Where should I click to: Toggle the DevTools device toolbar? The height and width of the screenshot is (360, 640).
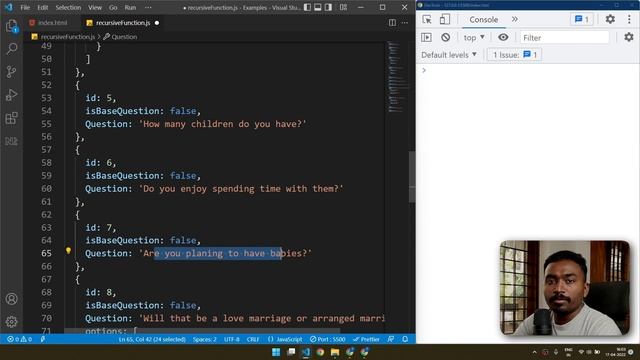click(x=444, y=19)
